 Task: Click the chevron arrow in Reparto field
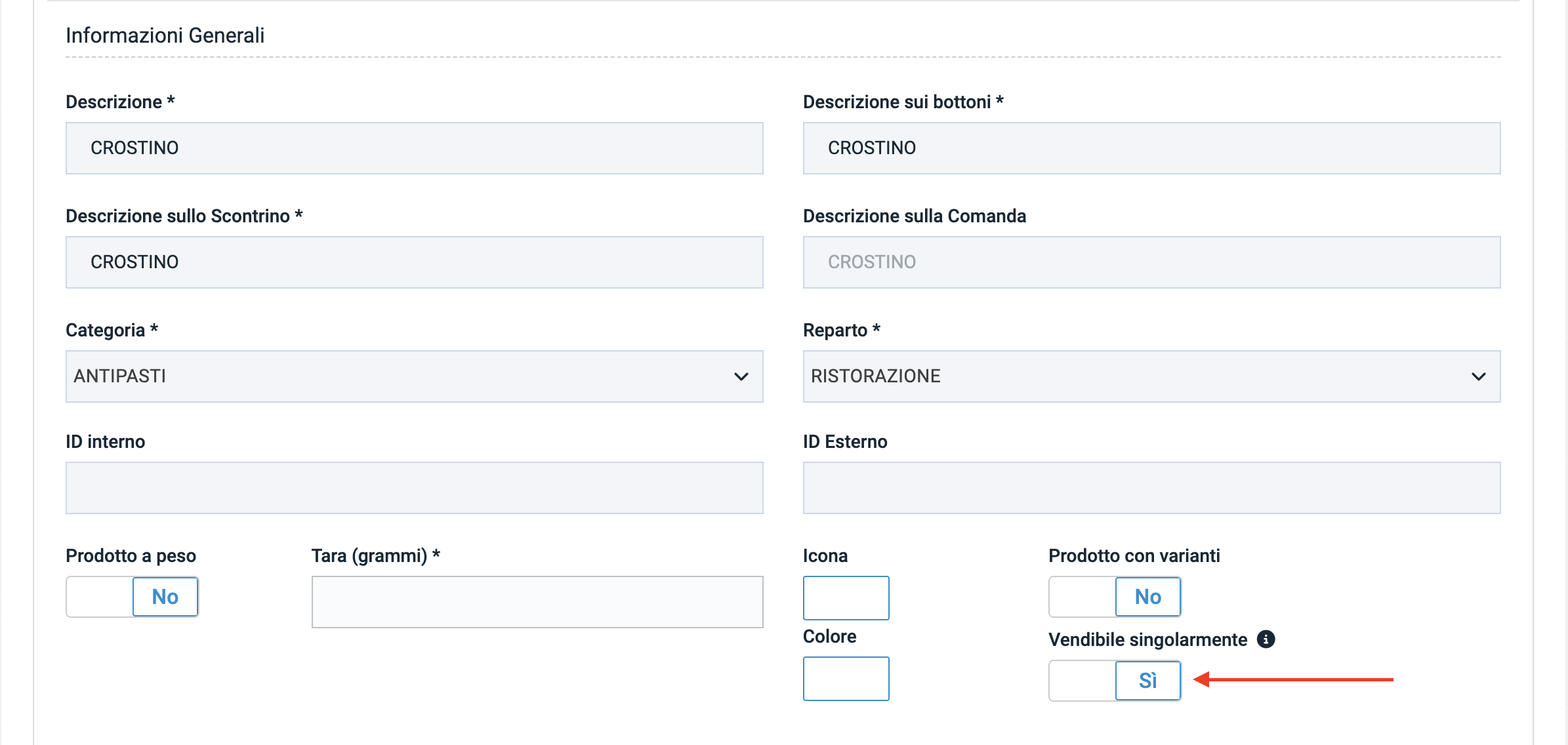pyautogui.click(x=1478, y=376)
